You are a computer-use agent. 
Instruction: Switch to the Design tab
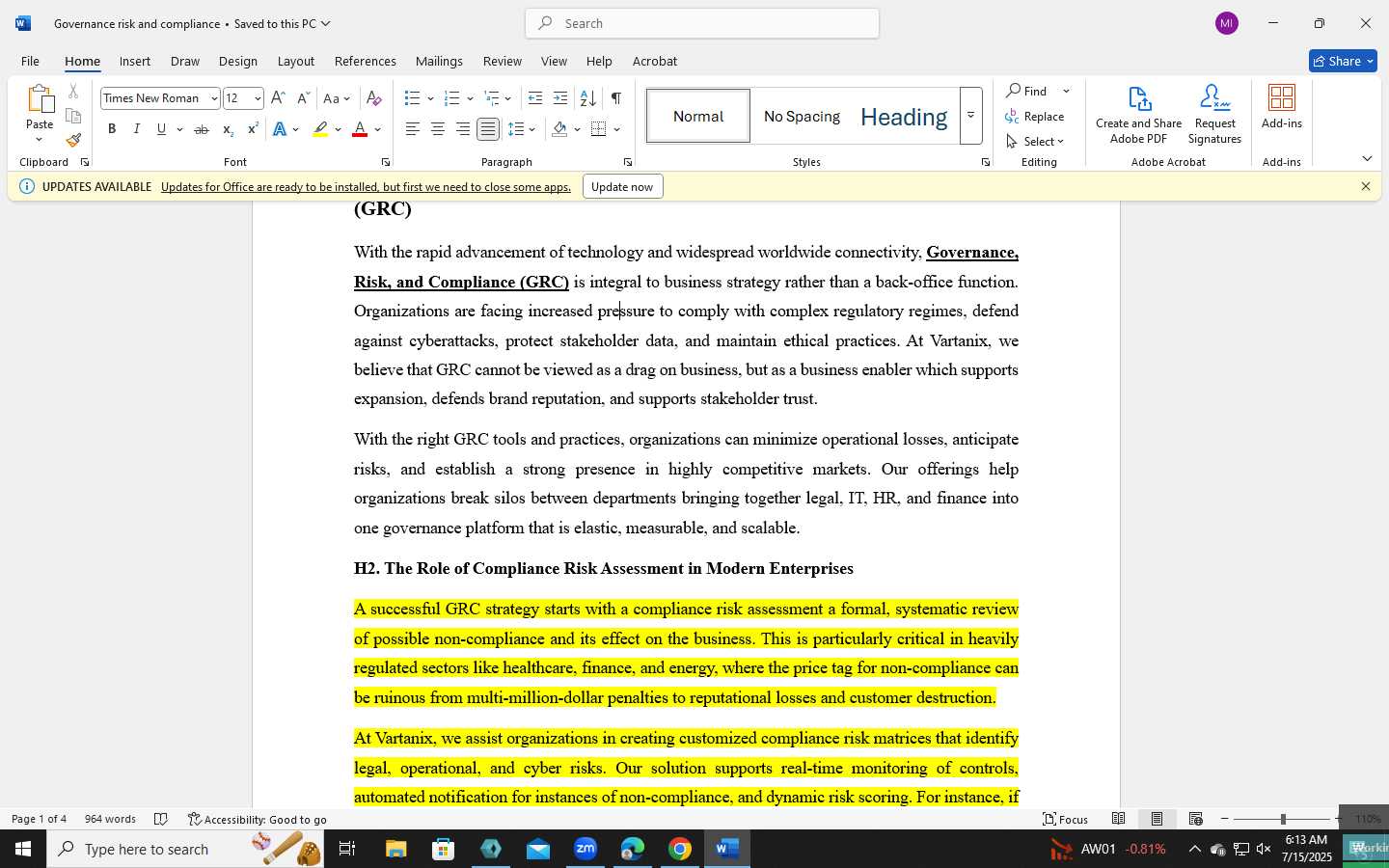[x=237, y=61]
